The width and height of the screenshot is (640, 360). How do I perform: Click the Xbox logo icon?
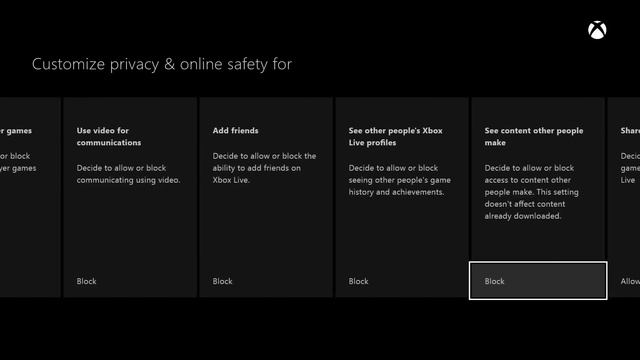[x=597, y=30]
